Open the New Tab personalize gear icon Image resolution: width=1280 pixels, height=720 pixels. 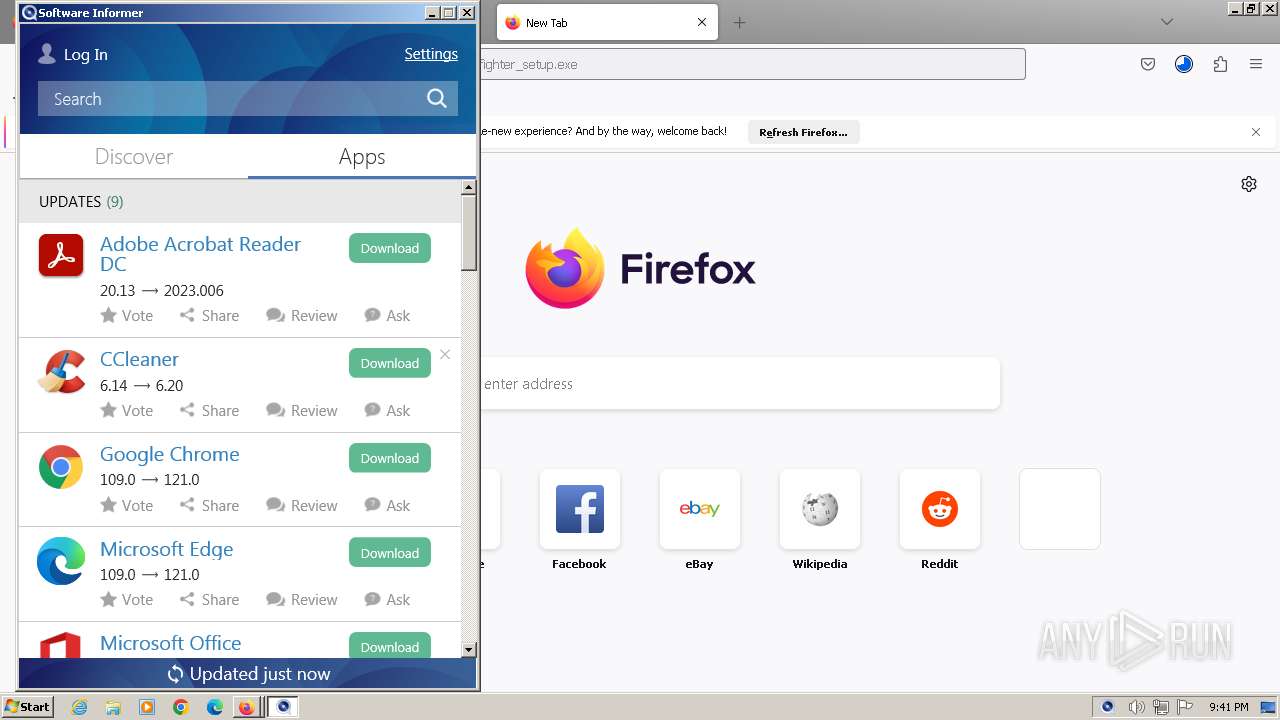[1249, 184]
